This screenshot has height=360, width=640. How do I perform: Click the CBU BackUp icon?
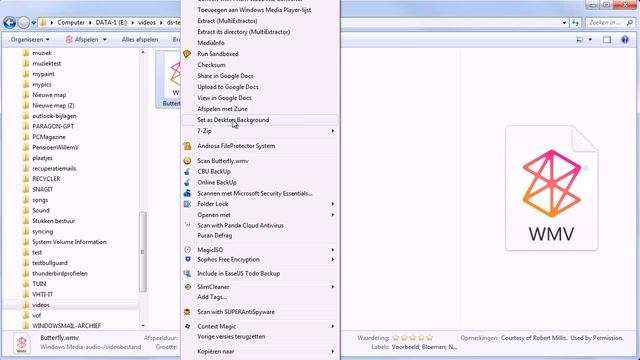(x=187, y=172)
